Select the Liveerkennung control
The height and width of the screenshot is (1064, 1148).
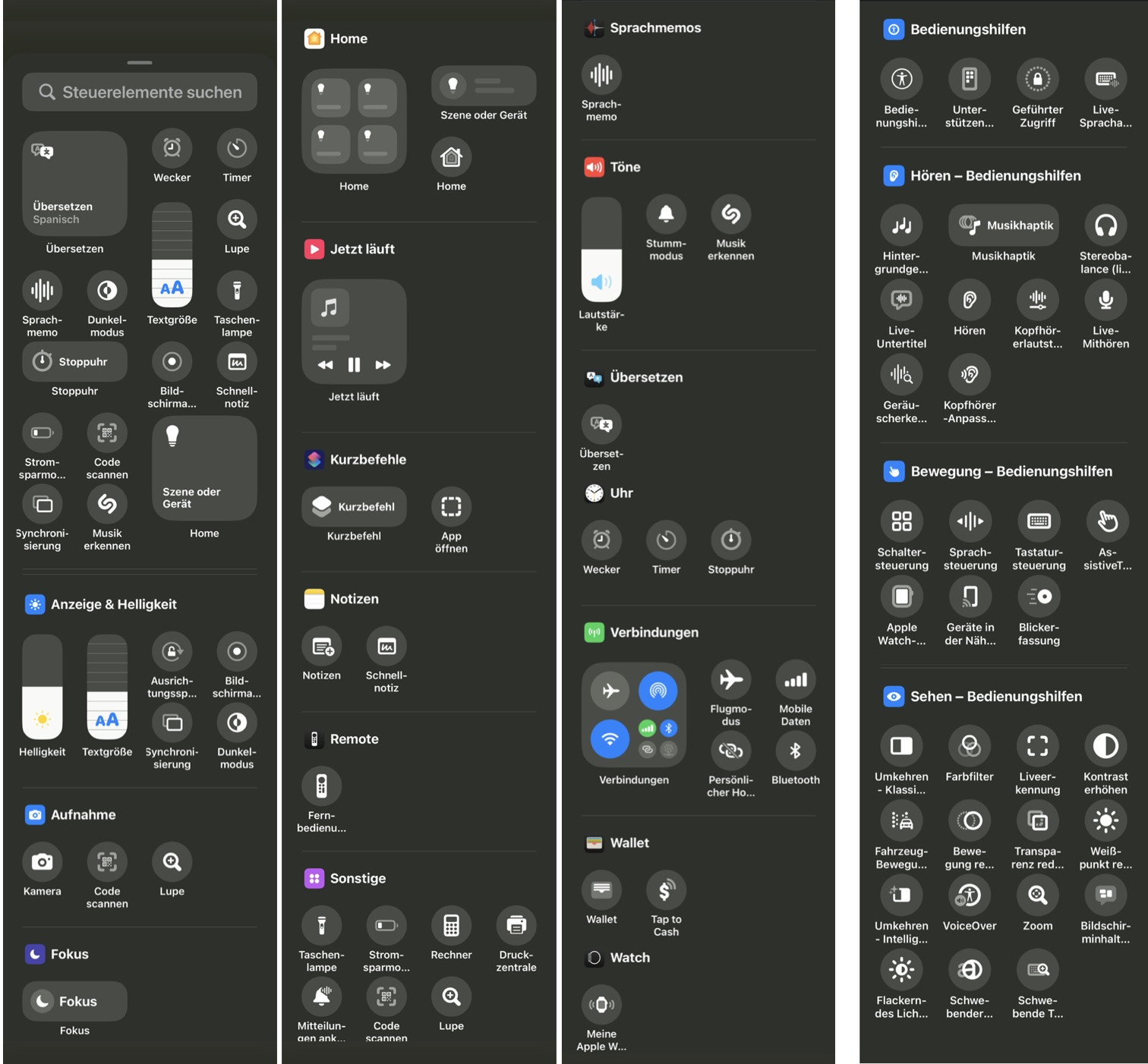coord(1037,746)
